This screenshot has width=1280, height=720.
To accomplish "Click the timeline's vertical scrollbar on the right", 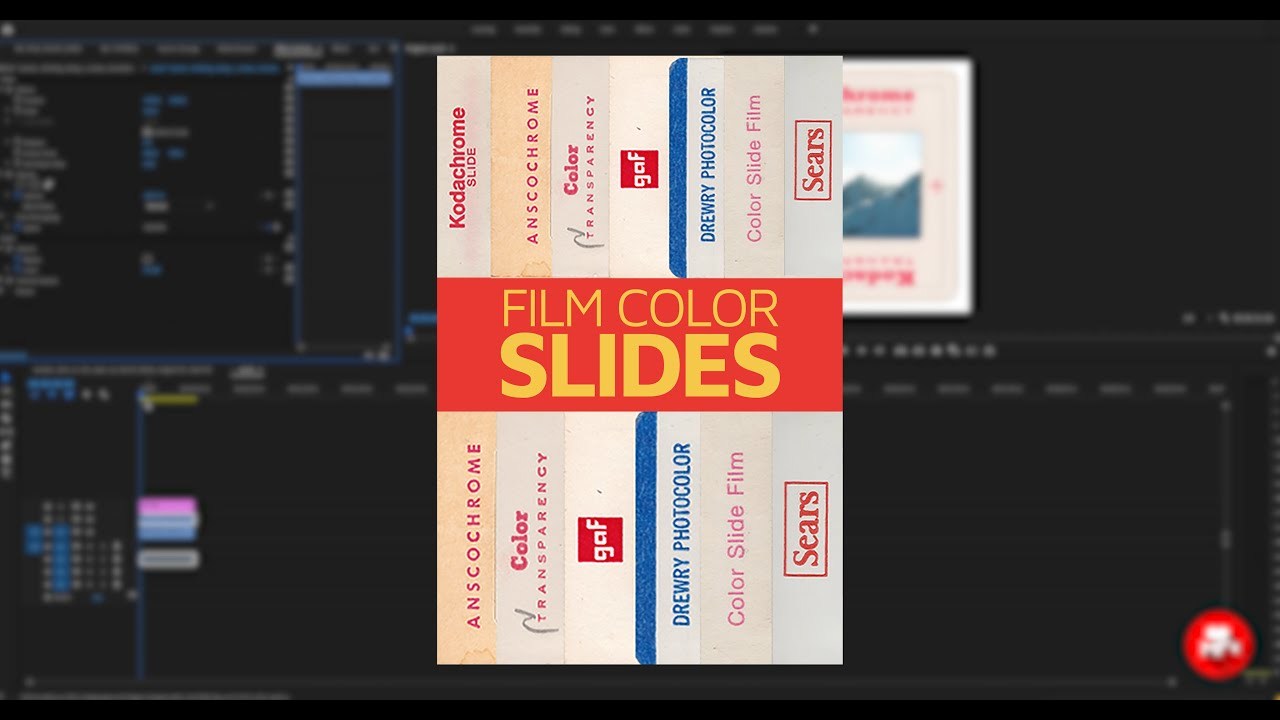I will [x=1226, y=538].
